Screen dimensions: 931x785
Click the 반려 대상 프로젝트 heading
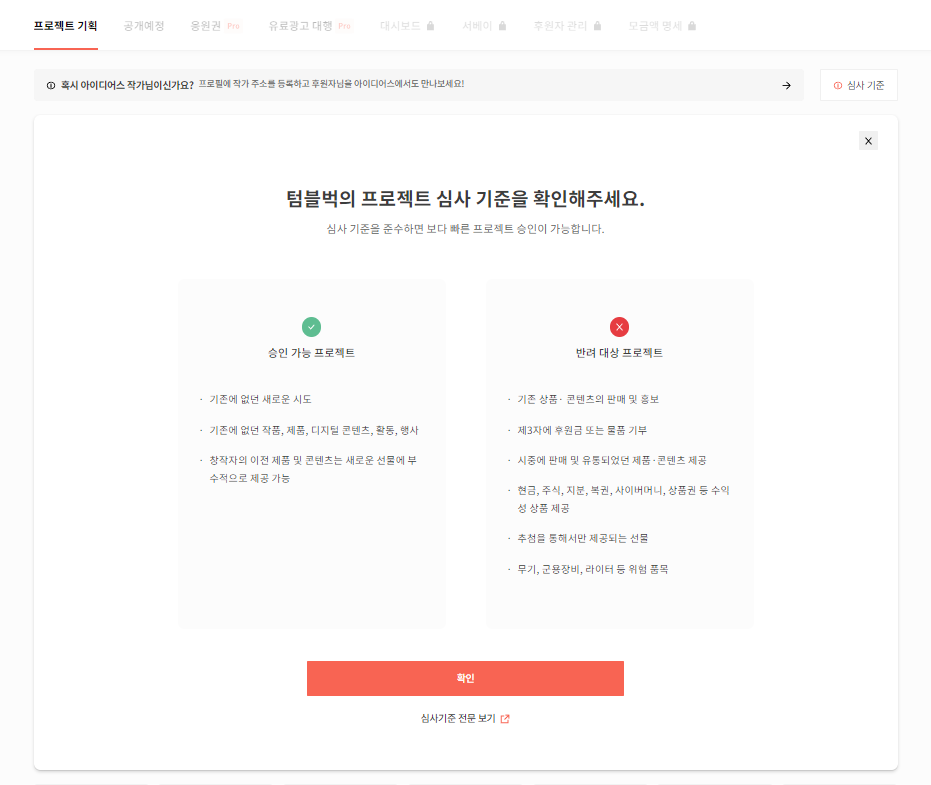(619, 353)
